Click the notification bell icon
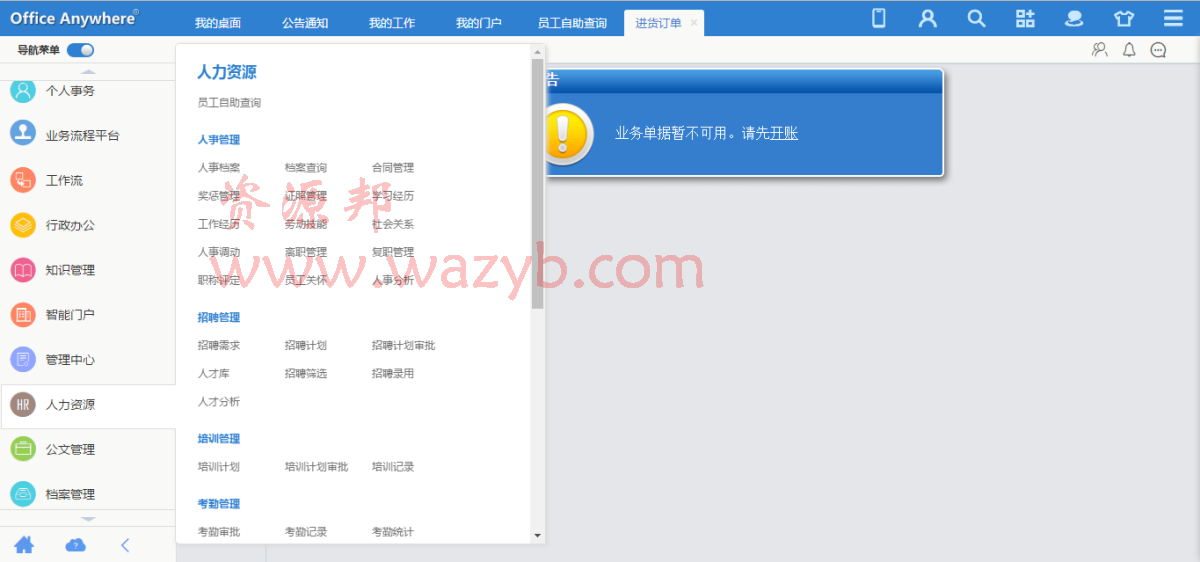 (x=1129, y=50)
